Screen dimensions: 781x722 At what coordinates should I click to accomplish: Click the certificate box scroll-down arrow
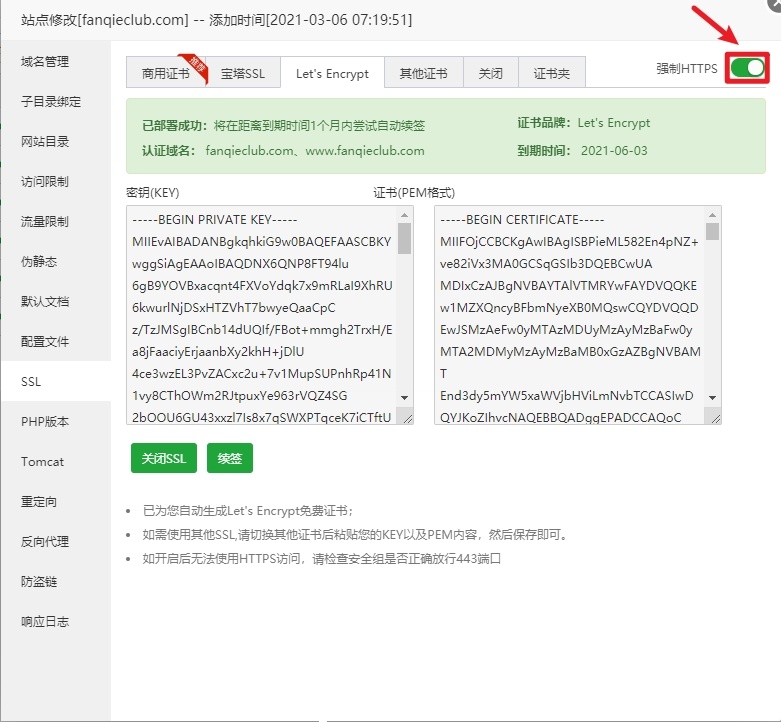712,398
